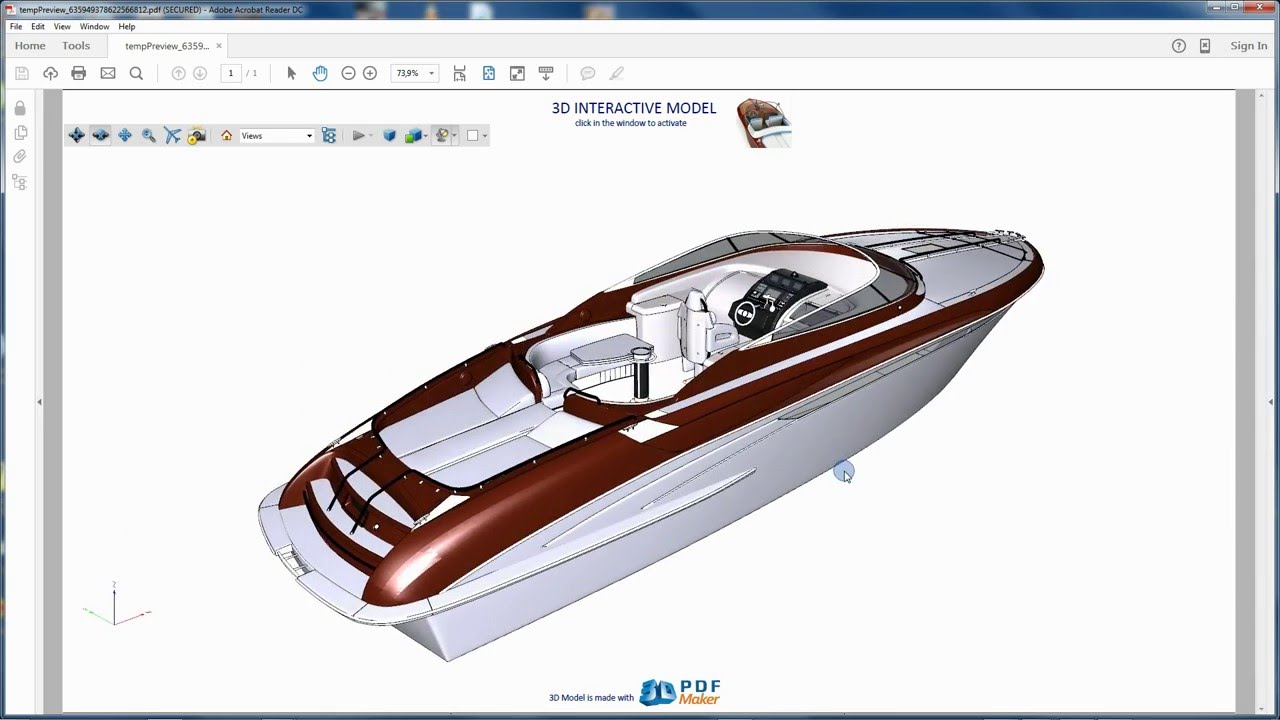Viewport: 1280px width, 720px height.
Task: Go to previous page arrow
Action: click(178, 73)
